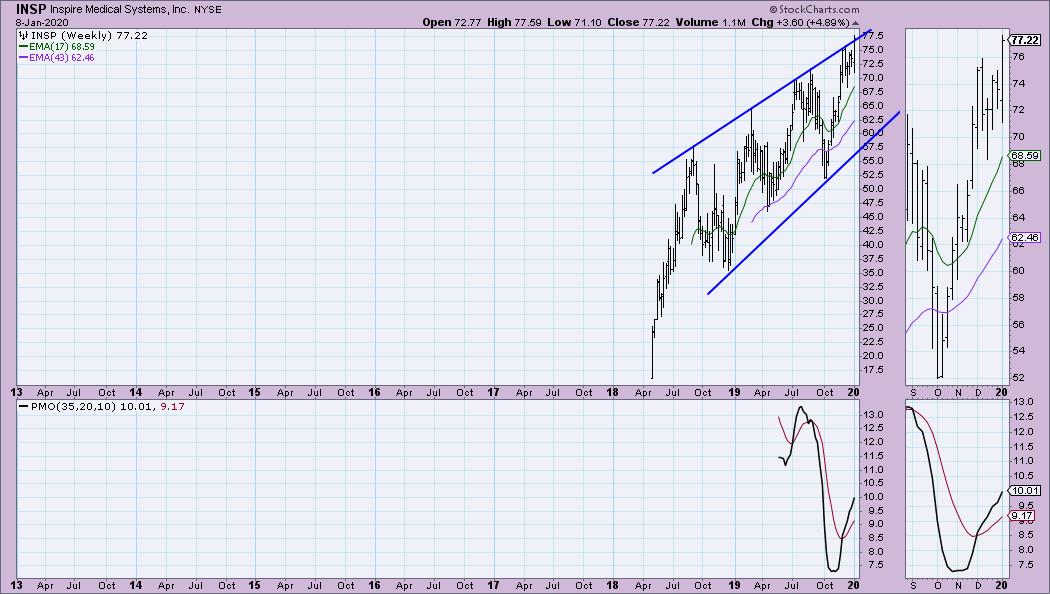Screen dimensions: 1050x594
Task: Click the boxed 9.17 PMO signal tag
Action: [x=1023, y=516]
